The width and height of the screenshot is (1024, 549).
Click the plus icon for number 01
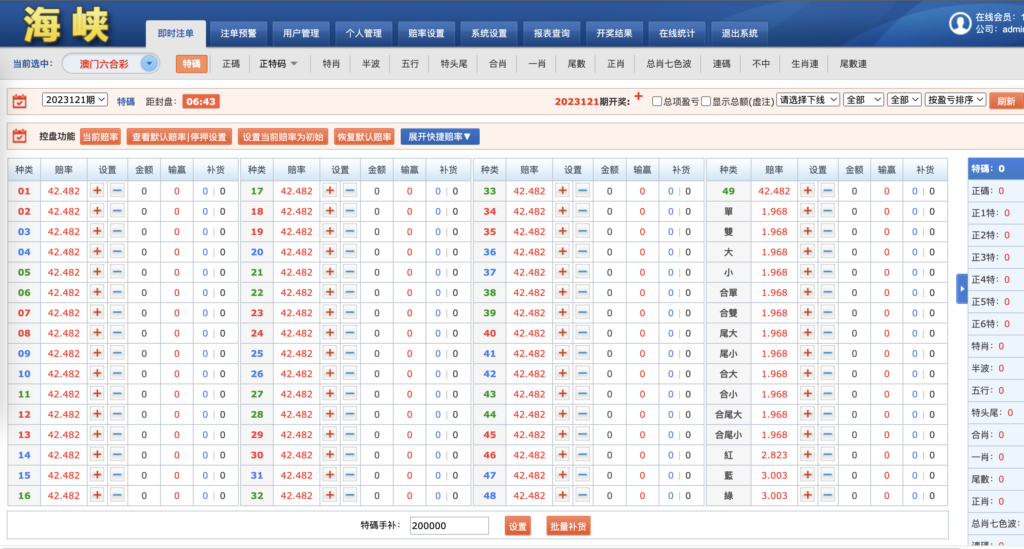click(x=97, y=191)
